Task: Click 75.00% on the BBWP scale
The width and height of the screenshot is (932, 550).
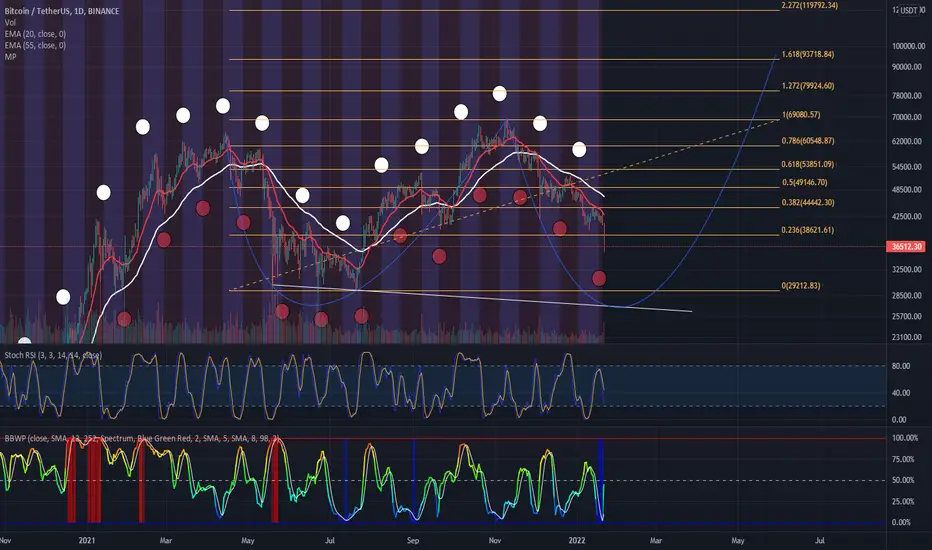Action: pyautogui.click(x=903, y=459)
